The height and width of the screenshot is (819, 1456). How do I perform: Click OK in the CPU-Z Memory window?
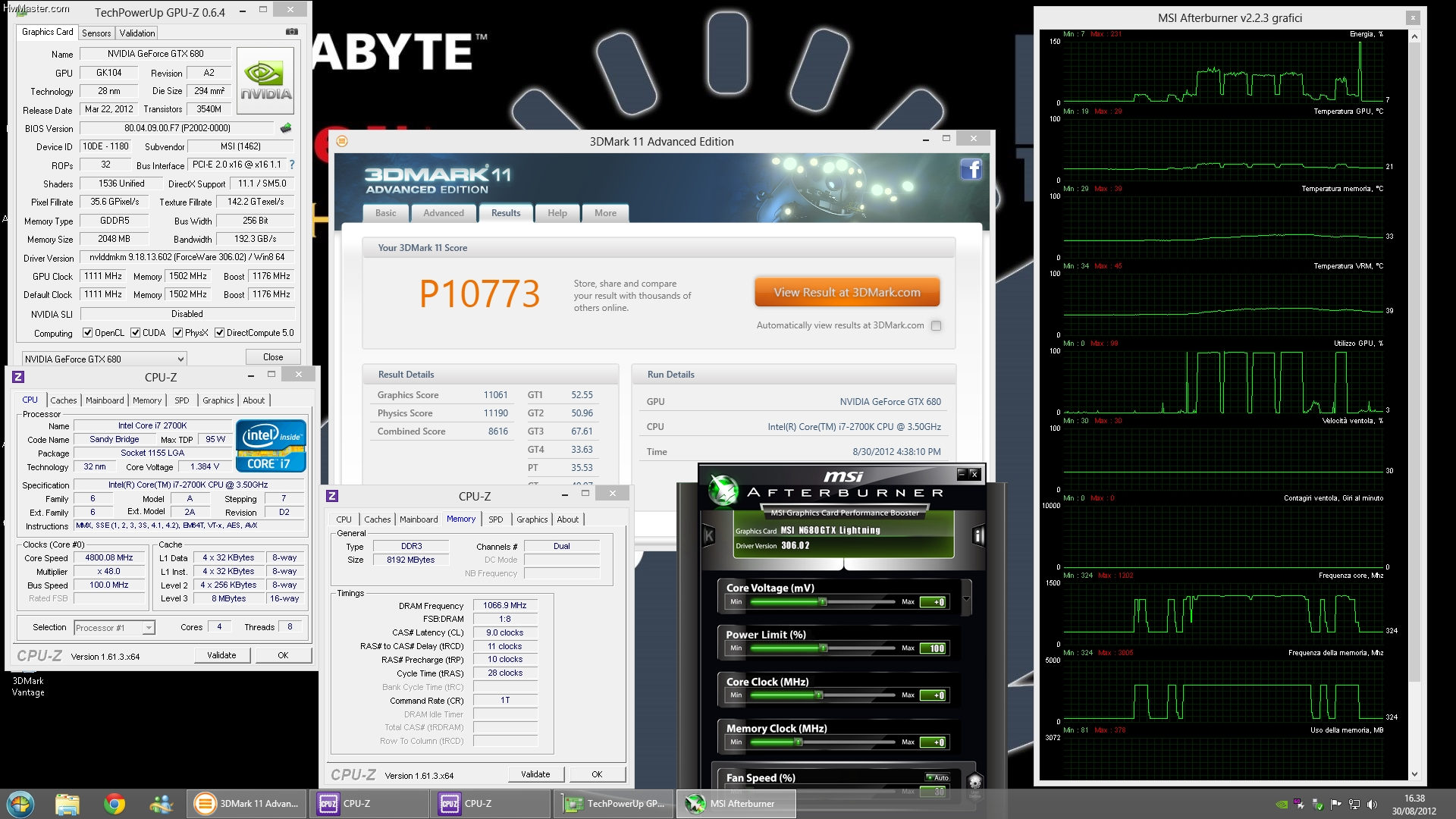coord(597,774)
